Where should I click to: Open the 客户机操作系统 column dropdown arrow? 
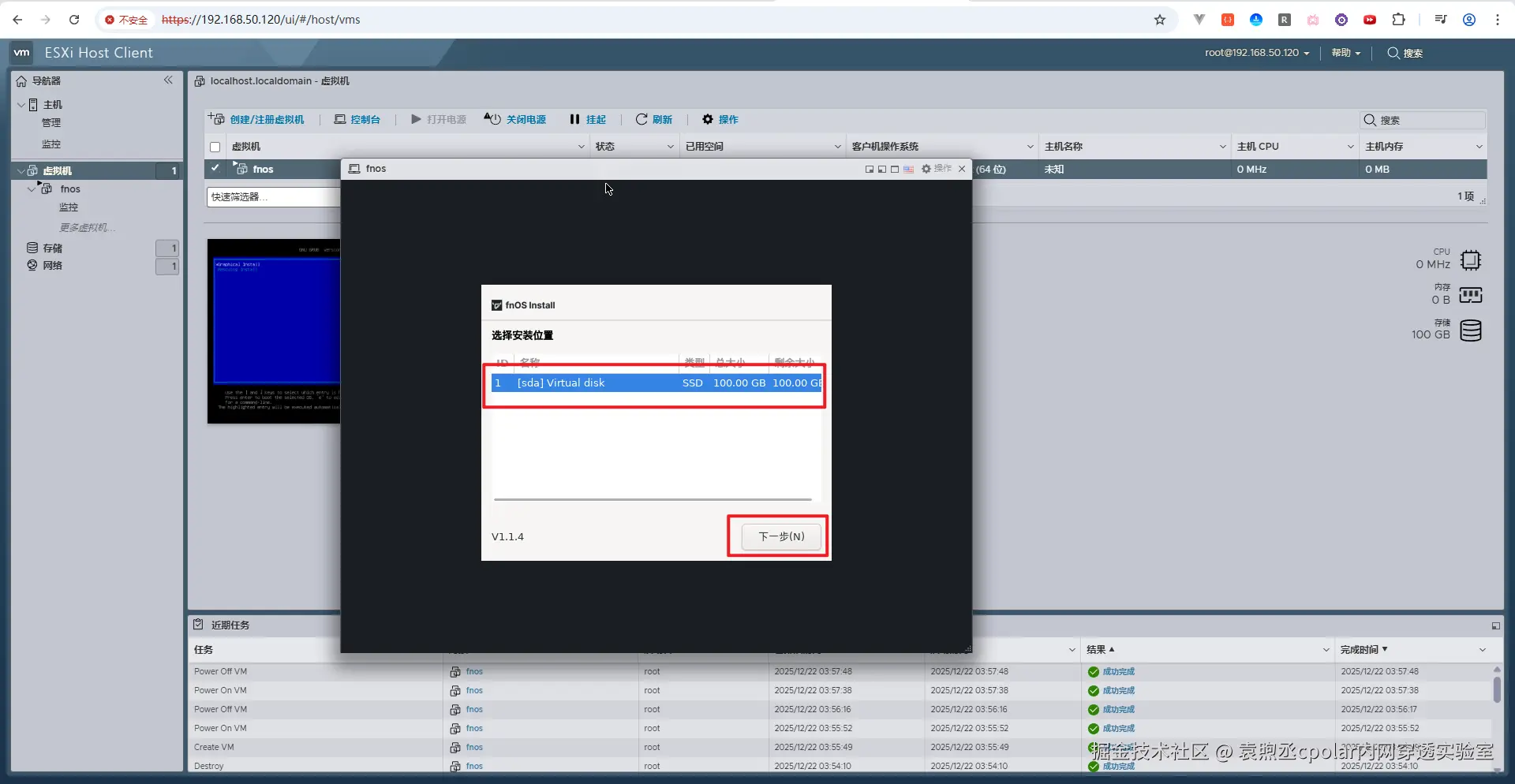click(1031, 147)
